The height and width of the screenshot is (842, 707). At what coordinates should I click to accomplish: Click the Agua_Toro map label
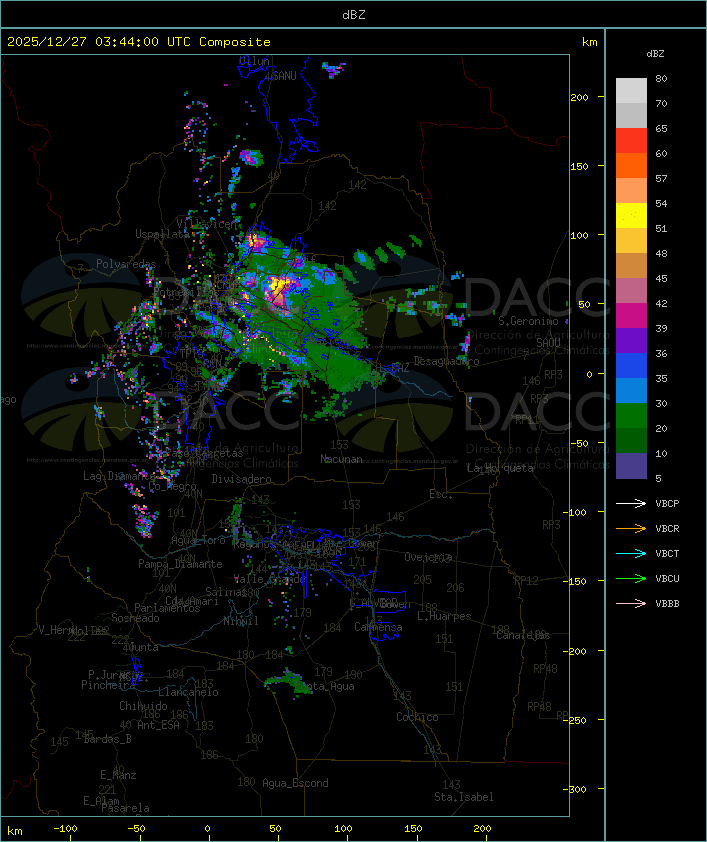pos(198,540)
